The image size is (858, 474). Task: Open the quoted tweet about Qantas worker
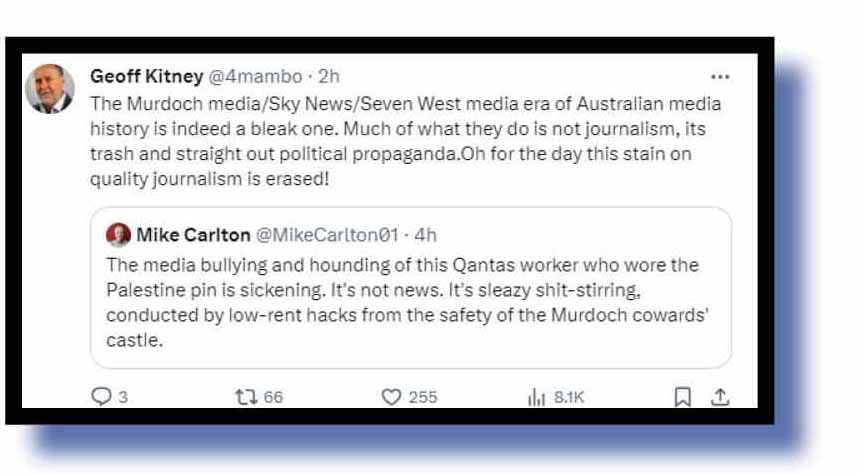410,302
